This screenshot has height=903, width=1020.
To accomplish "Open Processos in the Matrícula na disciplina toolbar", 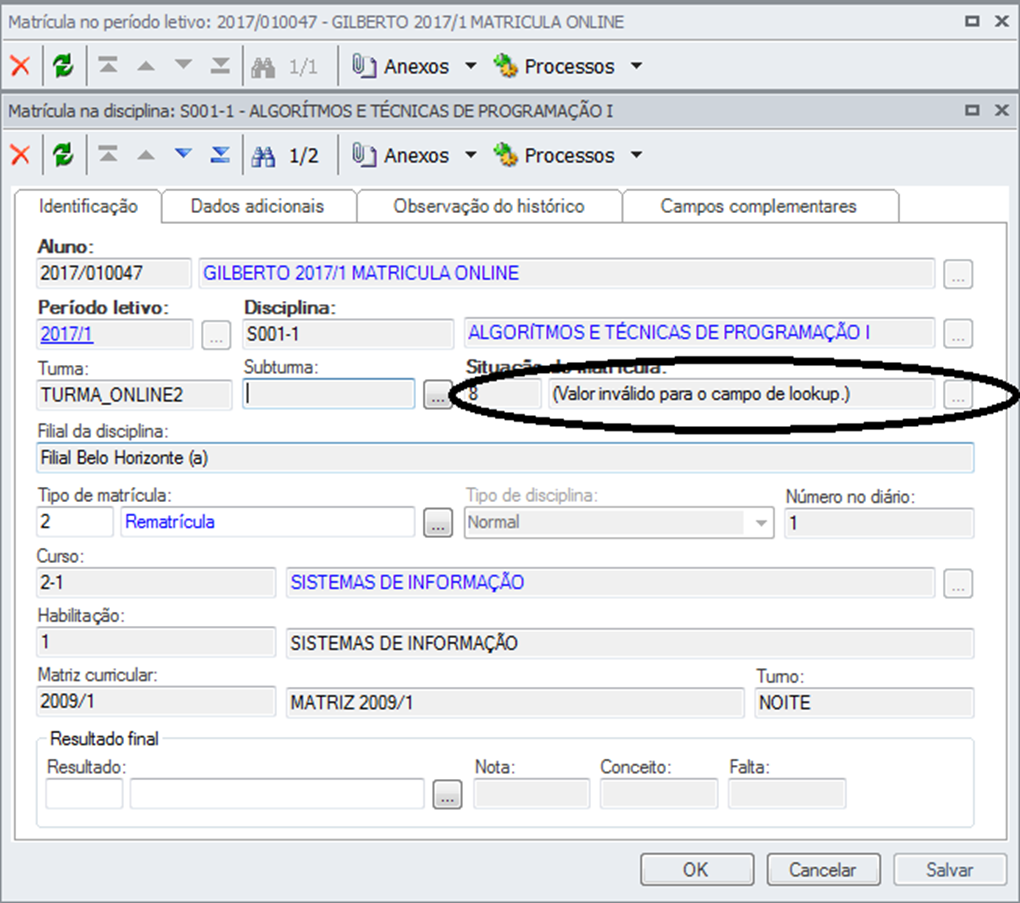I will (x=554, y=155).
